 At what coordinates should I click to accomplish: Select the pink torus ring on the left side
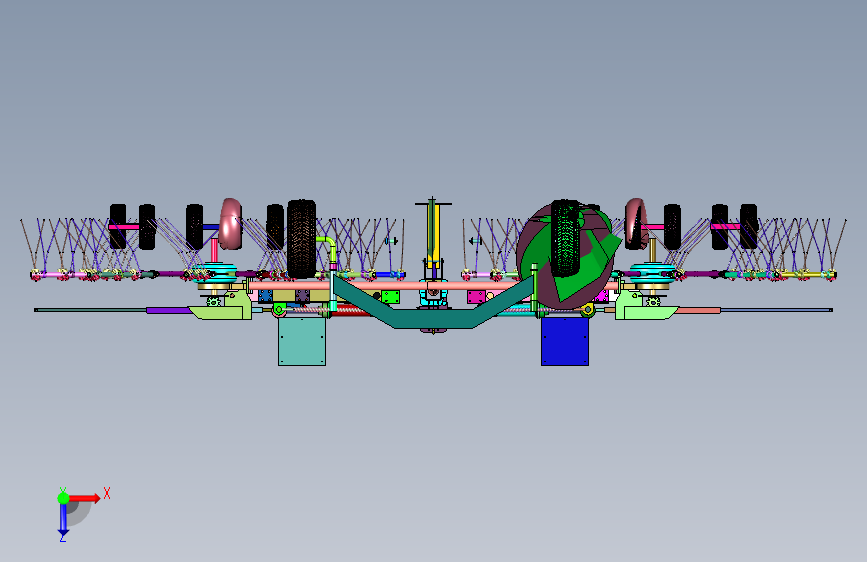[x=231, y=224]
